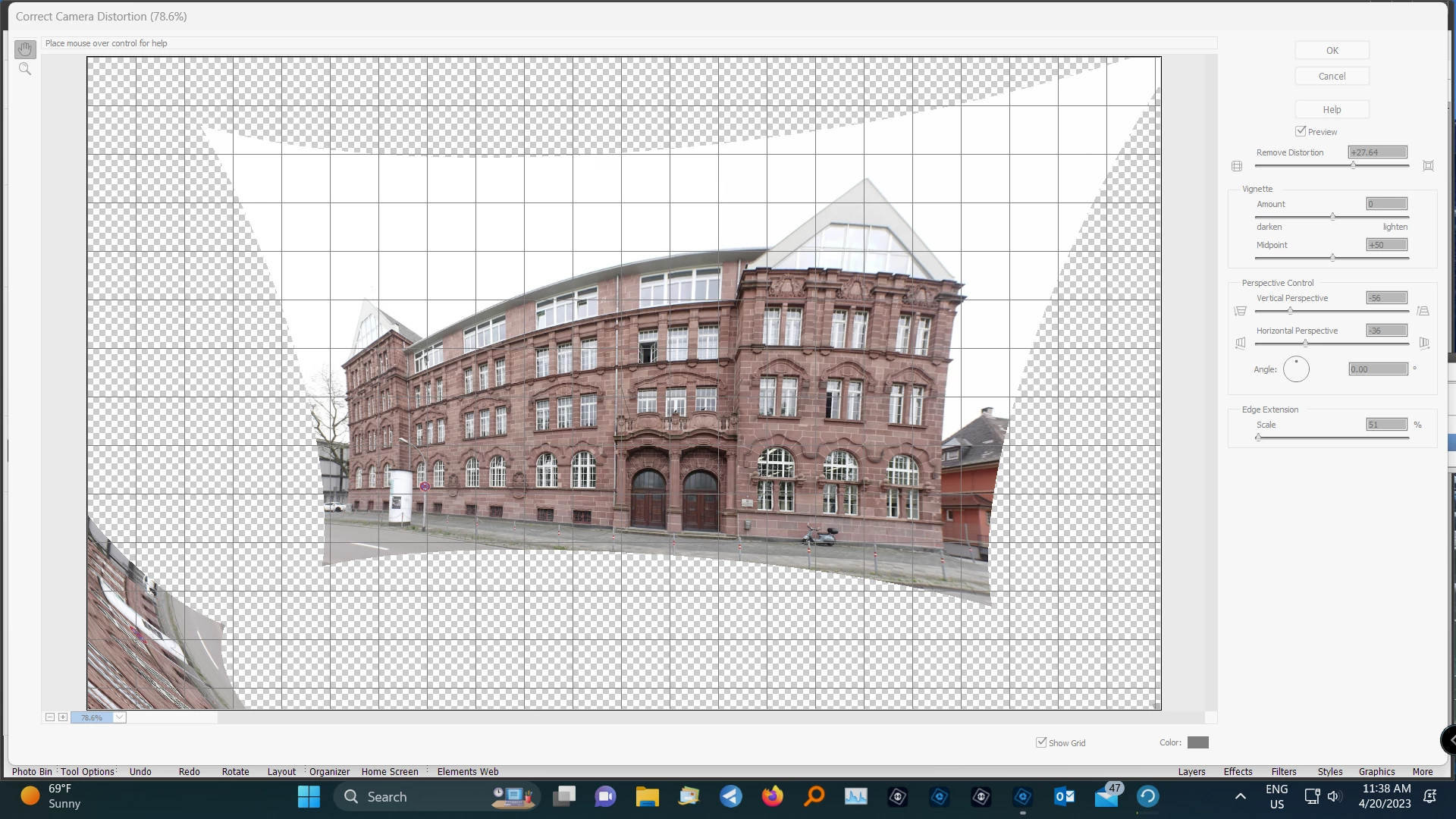The width and height of the screenshot is (1456, 819).
Task: Click the Cancel button
Action: [x=1332, y=77]
